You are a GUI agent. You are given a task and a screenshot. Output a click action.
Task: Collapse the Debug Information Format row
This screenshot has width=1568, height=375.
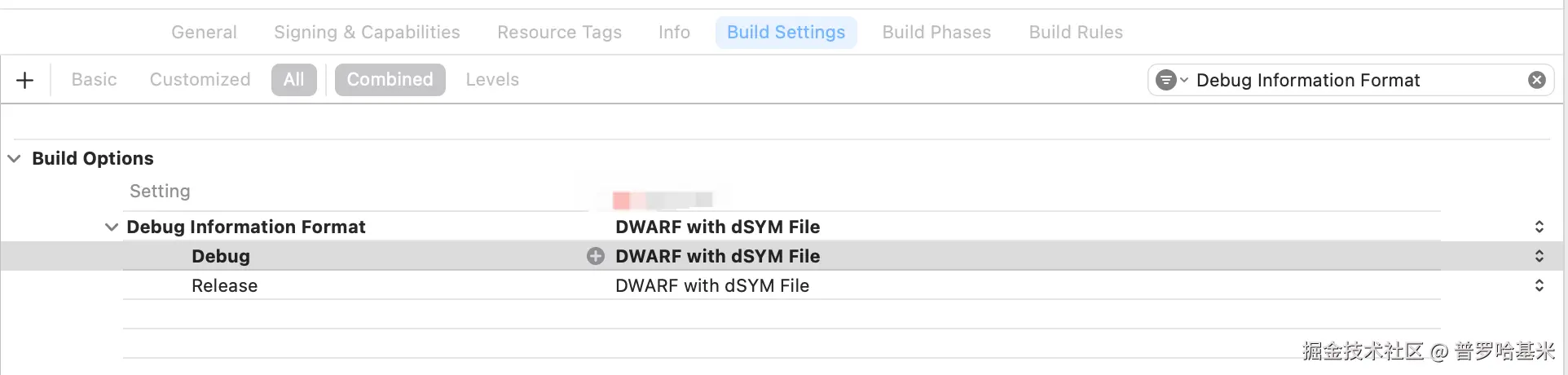pyautogui.click(x=112, y=227)
